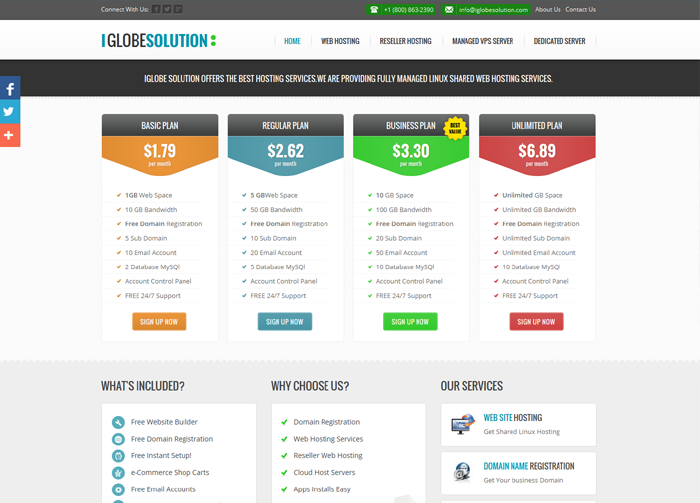Go to the Reseller Hosting menu

click(x=405, y=41)
